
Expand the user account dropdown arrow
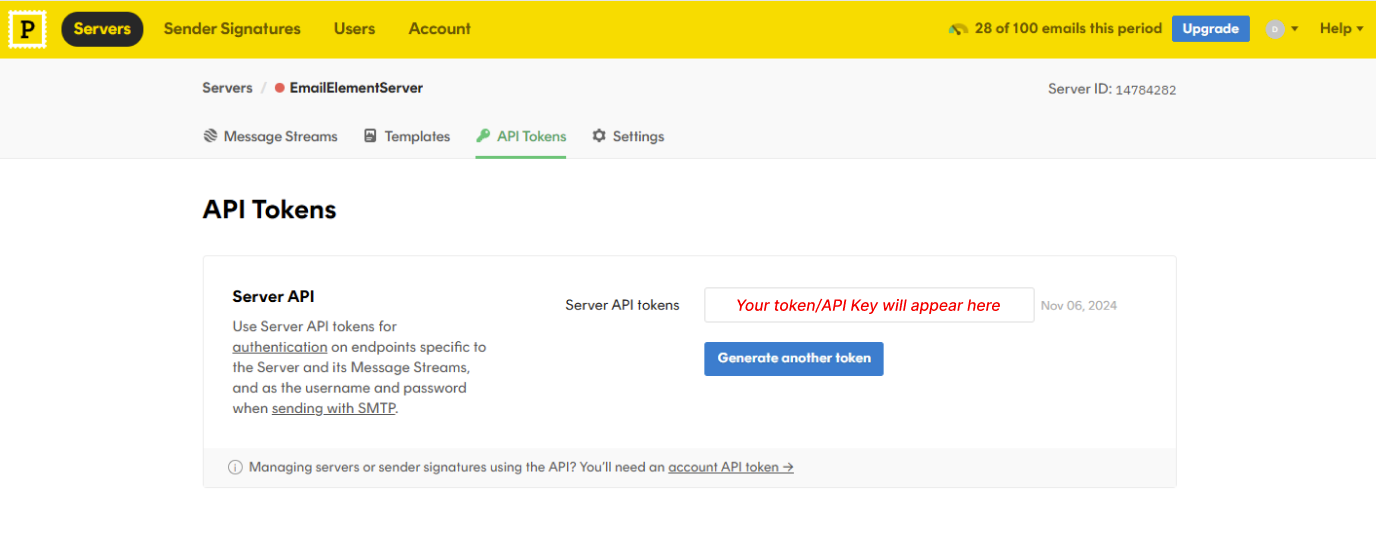[1295, 29]
